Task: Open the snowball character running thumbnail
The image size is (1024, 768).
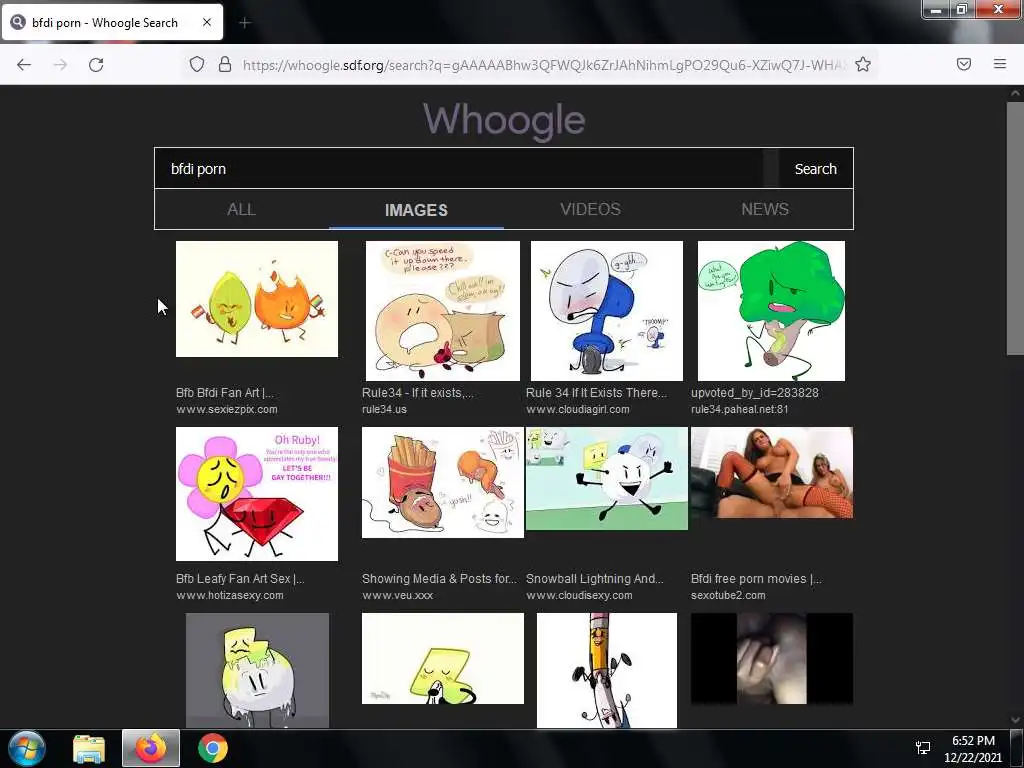Action: [607, 479]
